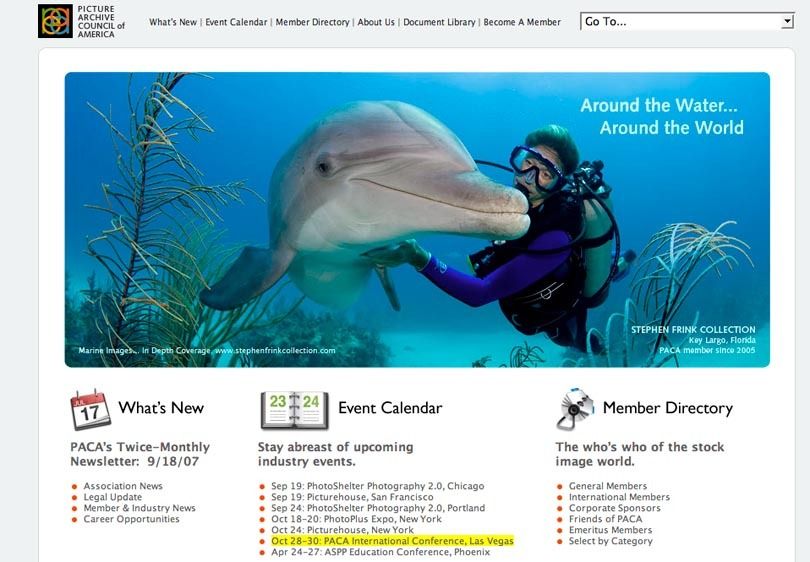Select Member Directory in top navigation

[x=312, y=22]
